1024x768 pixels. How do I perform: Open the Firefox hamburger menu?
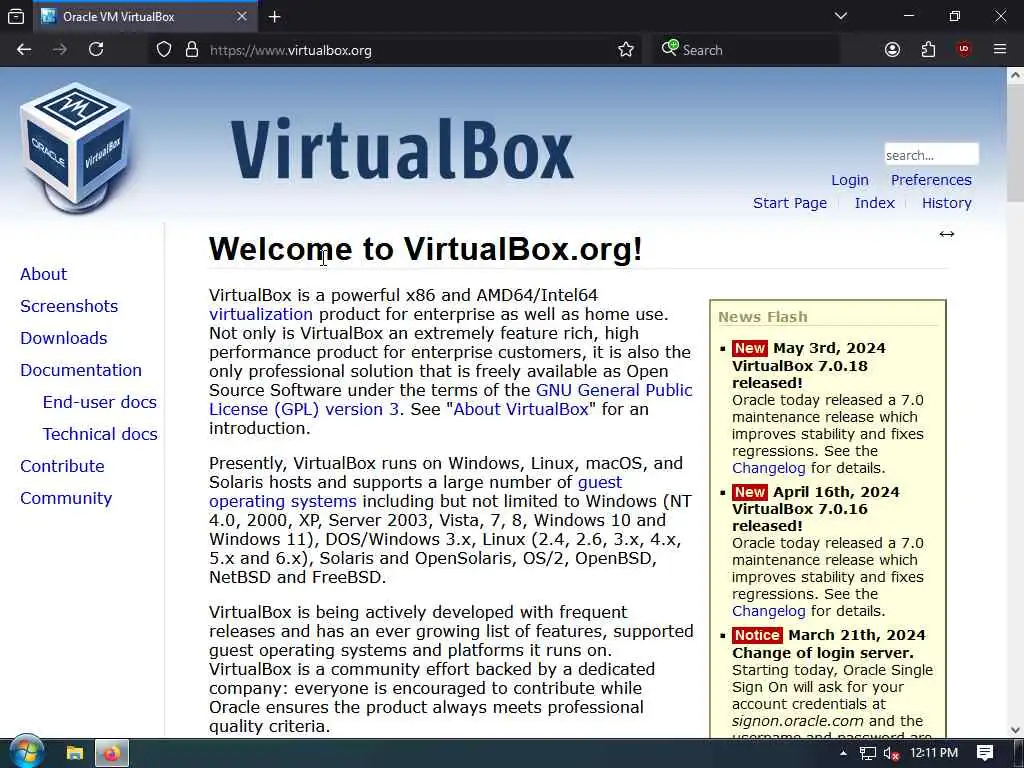[1000, 50]
